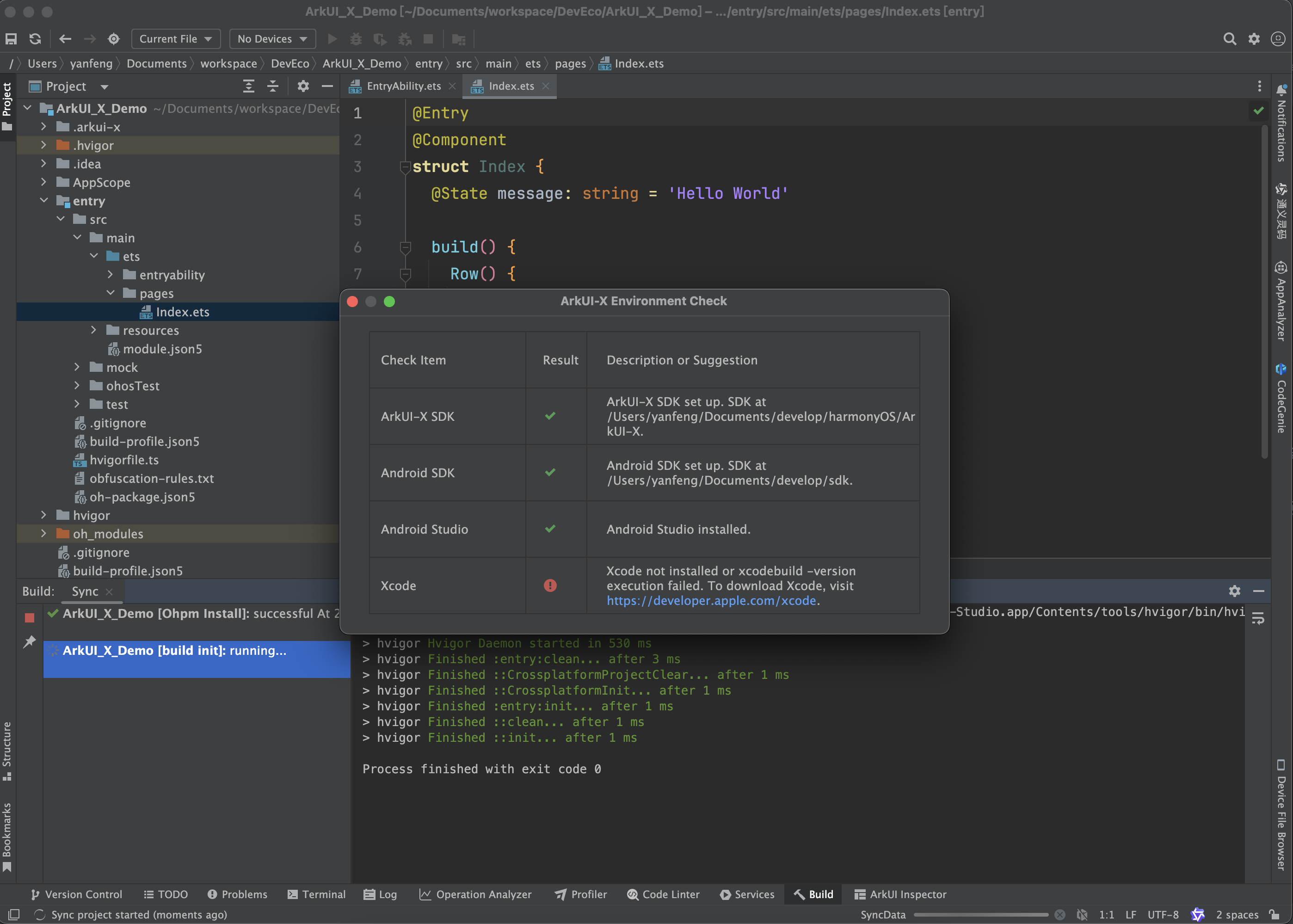Open editor tabs more-options menu
This screenshot has width=1293, height=924.
click(1259, 86)
